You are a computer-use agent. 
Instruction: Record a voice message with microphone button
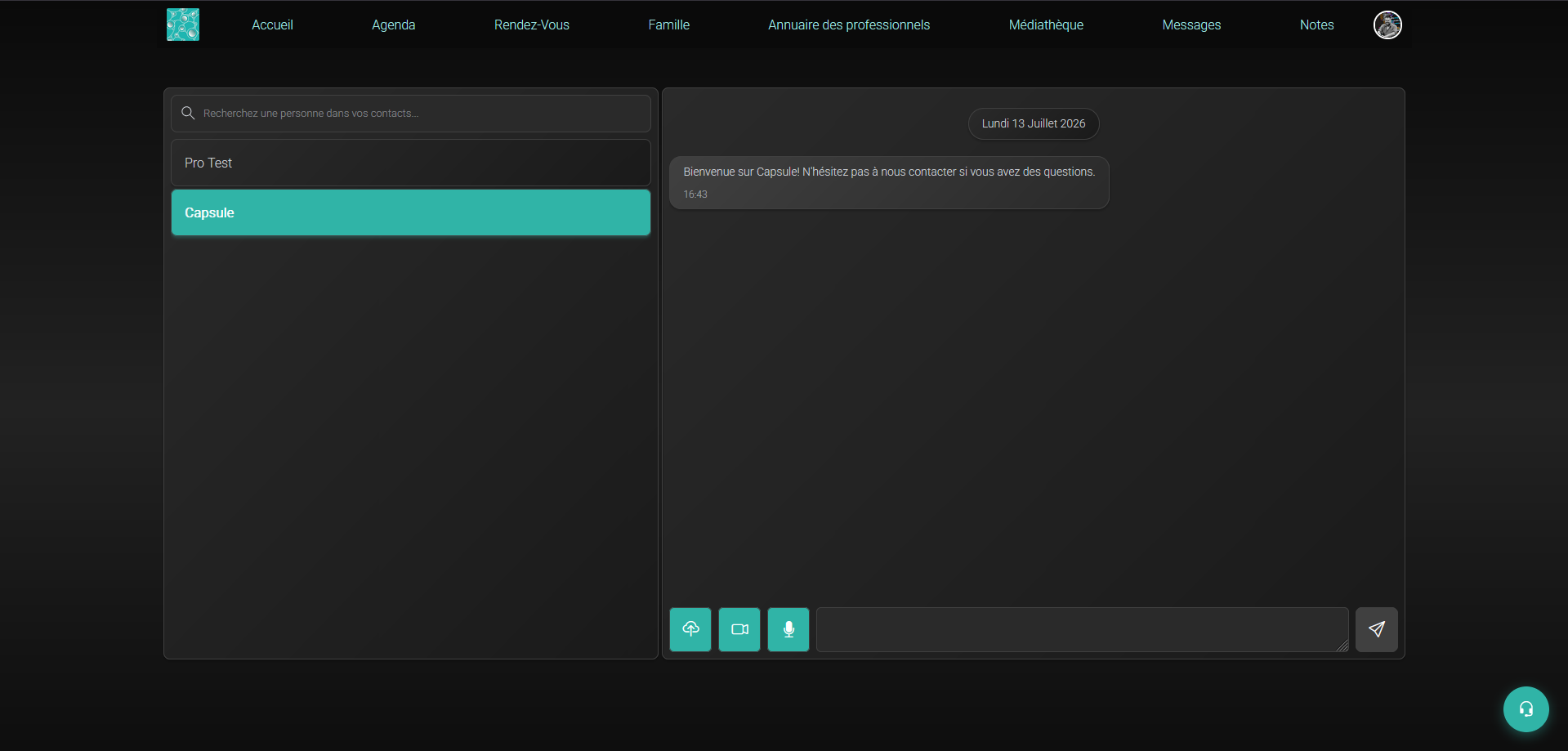788,629
